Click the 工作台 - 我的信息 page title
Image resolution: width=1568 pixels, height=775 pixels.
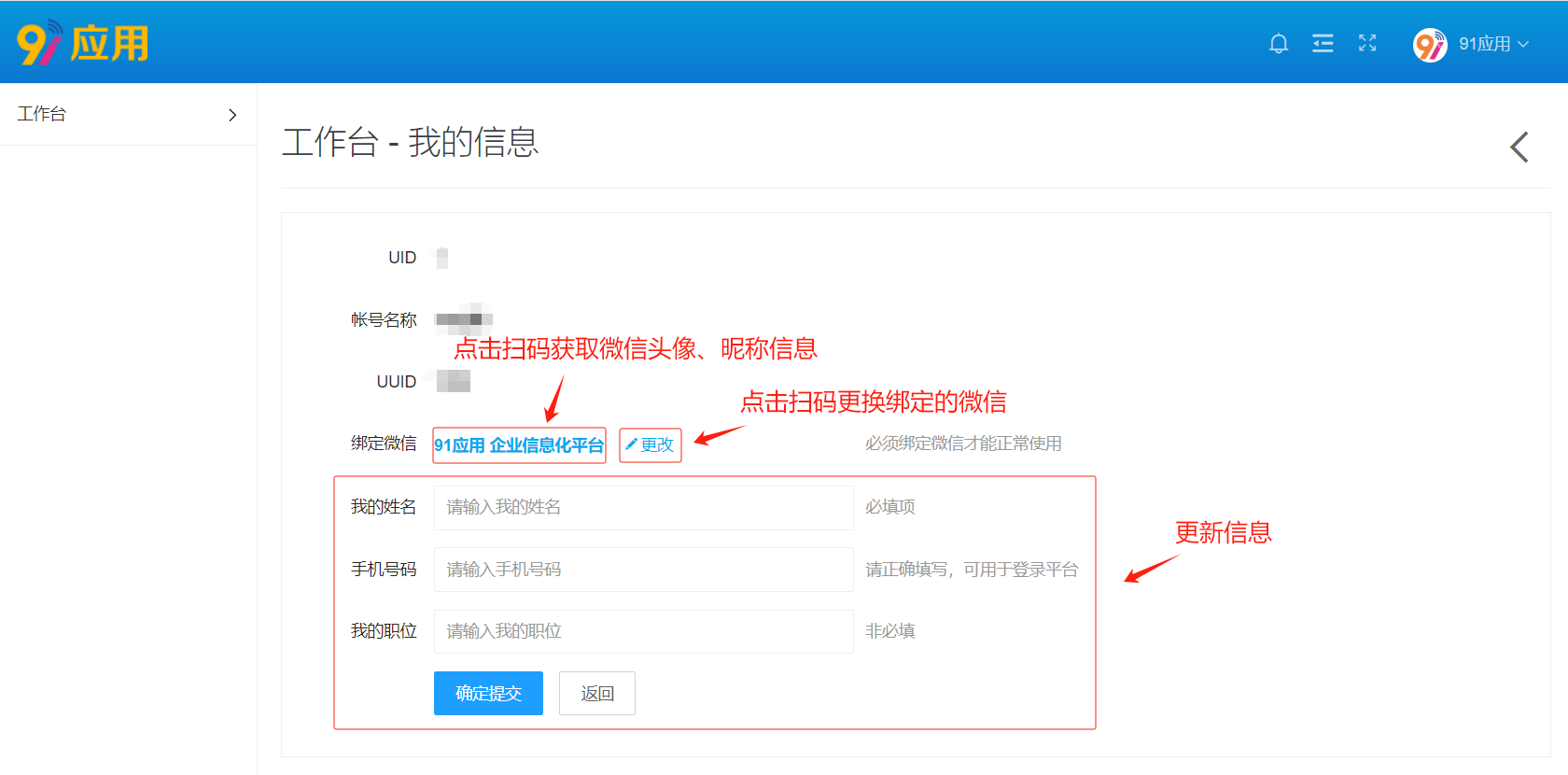pyautogui.click(x=411, y=142)
